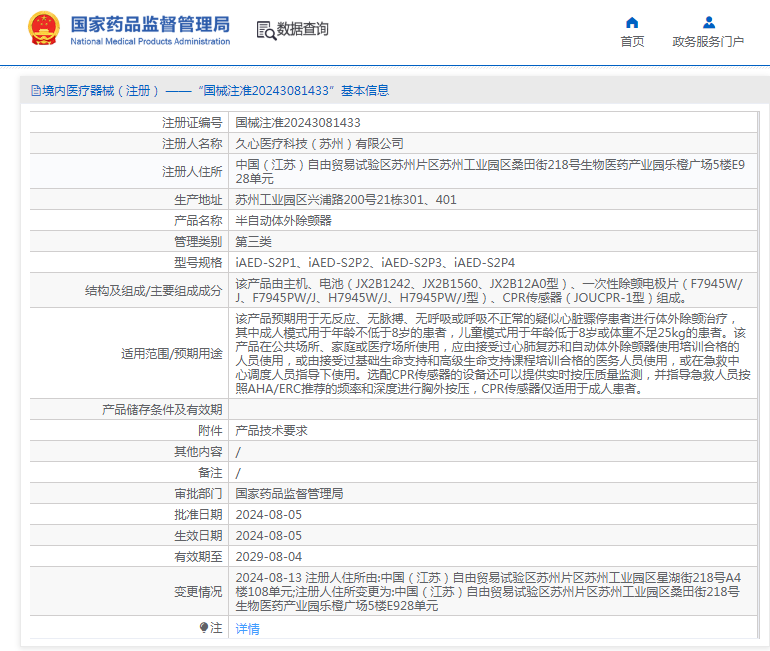Click the 注册人住所 address value
Screen dimensions: 770x651
(x=490, y=171)
